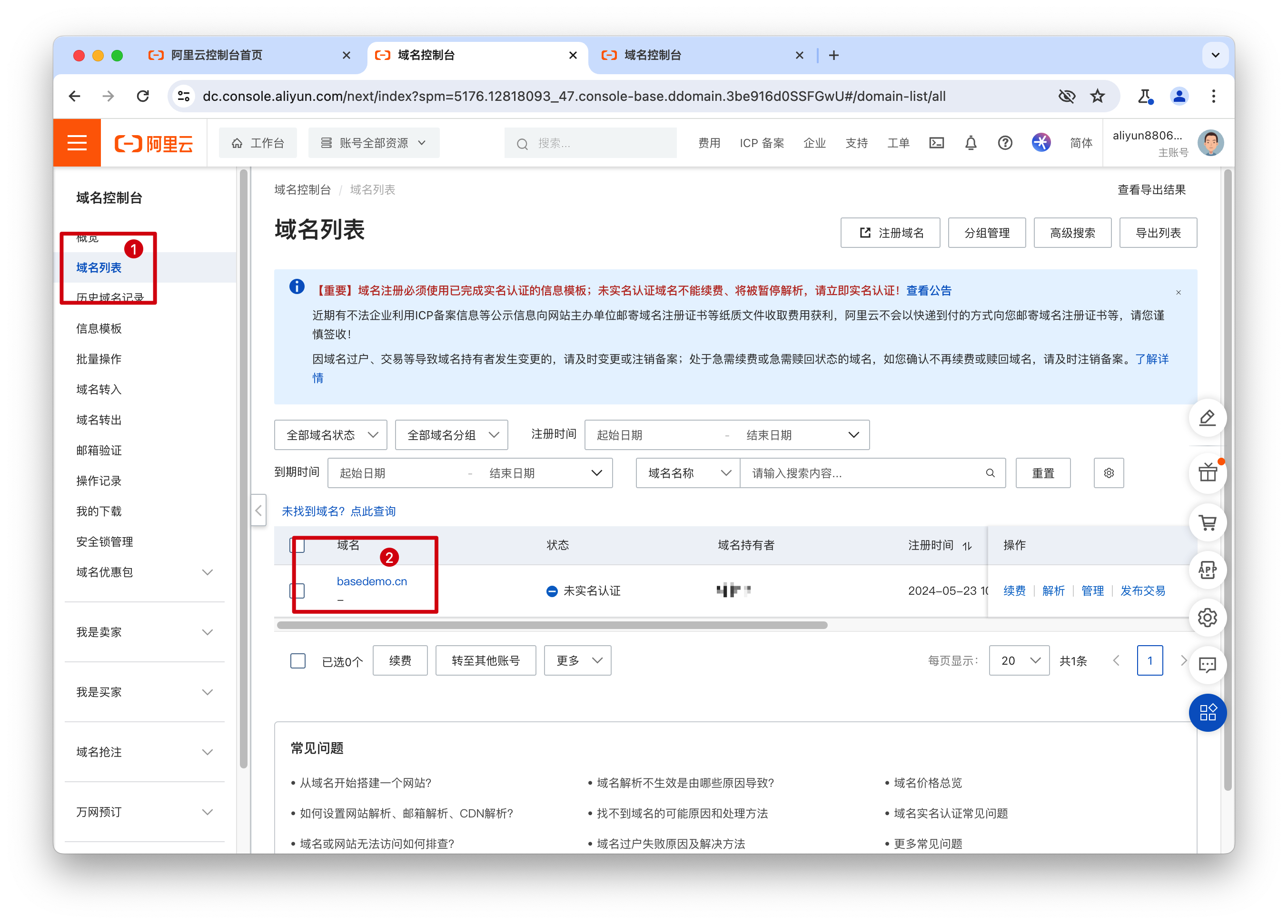Click the Aliyun logo
The width and height of the screenshot is (1288, 924).
pyautogui.click(x=154, y=143)
